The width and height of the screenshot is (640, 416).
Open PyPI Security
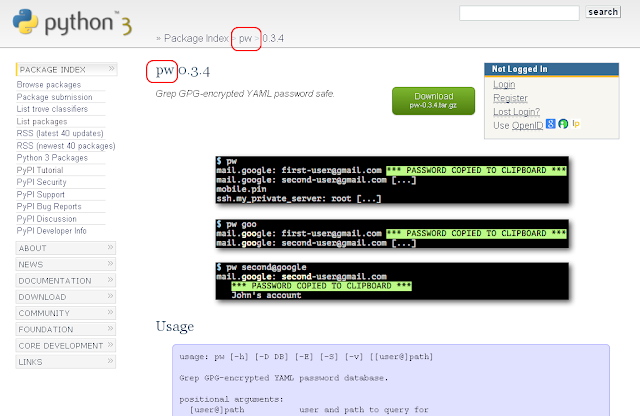(41, 182)
